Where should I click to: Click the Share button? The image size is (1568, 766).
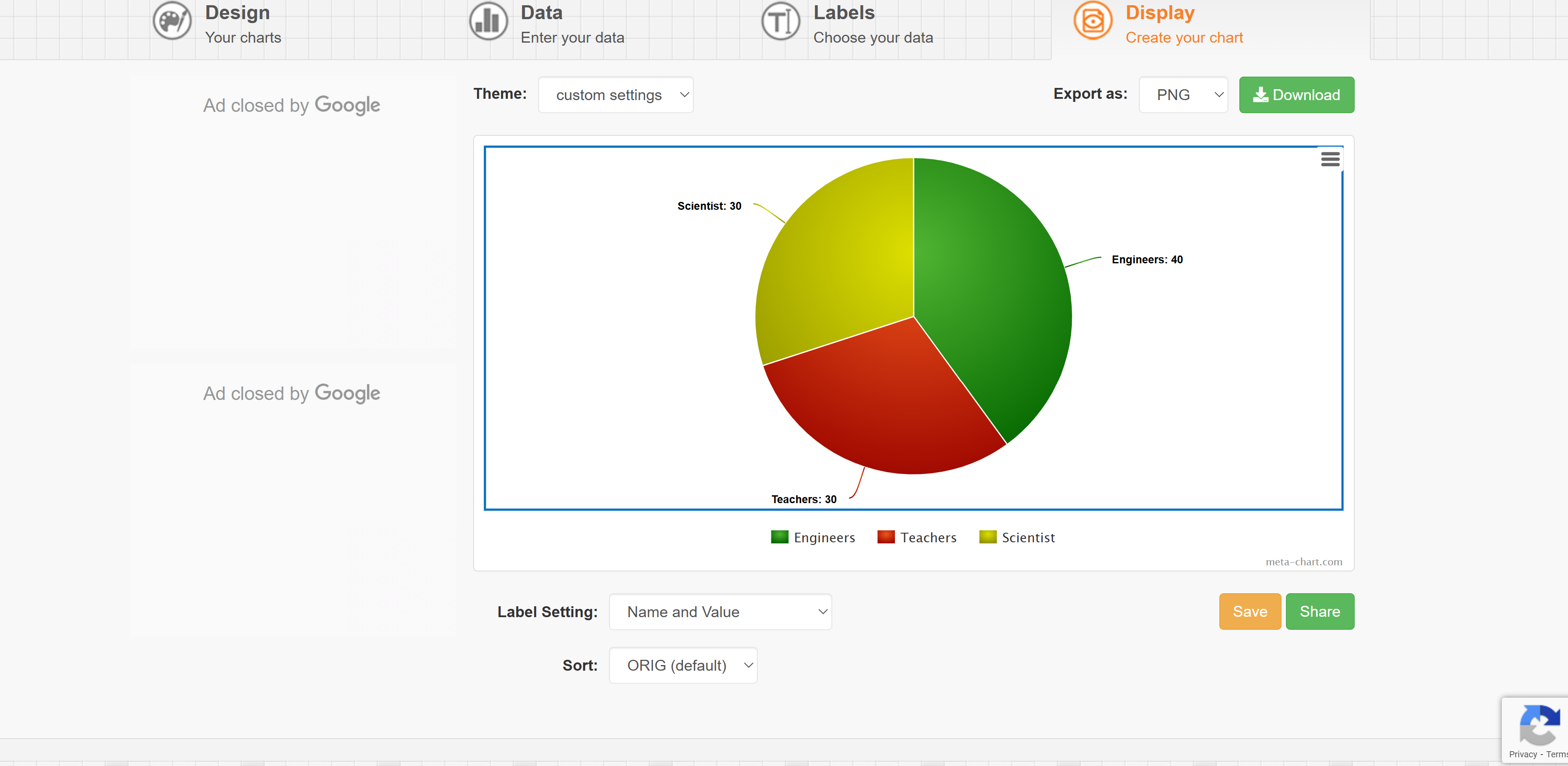pyautogui.click(x=1319, y=611)
